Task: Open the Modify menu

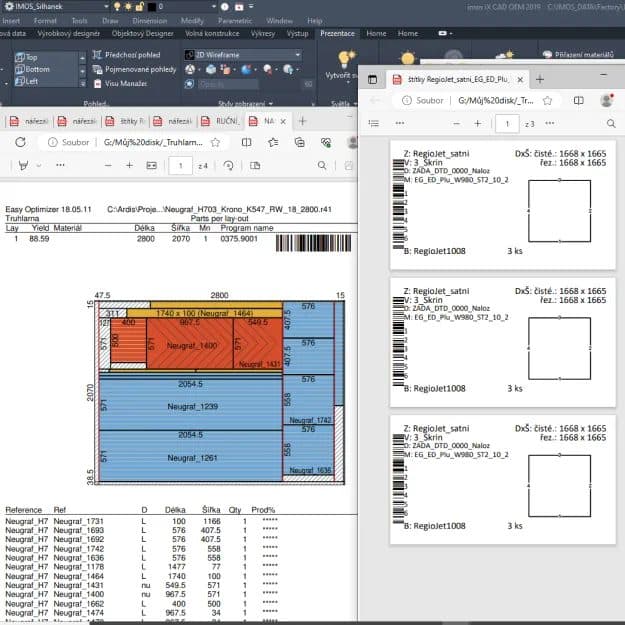Action: coord(192,21)
